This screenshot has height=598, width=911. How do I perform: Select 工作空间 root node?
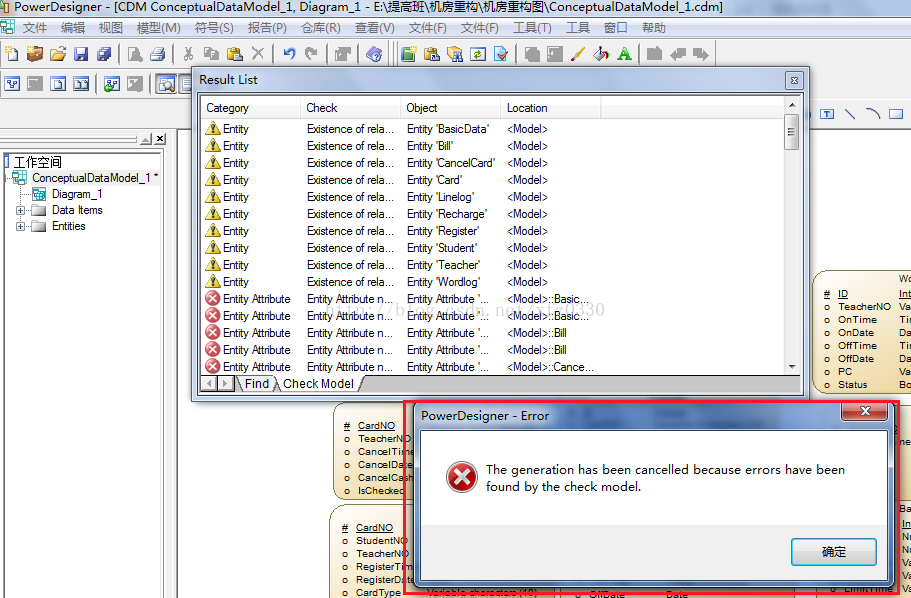[37, 162]
